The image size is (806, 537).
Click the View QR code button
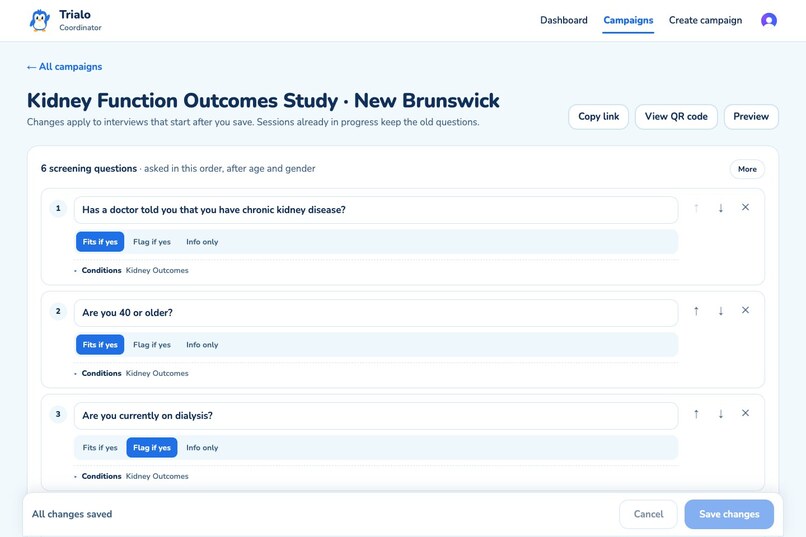pyautogui.click(x=676, y=117)
